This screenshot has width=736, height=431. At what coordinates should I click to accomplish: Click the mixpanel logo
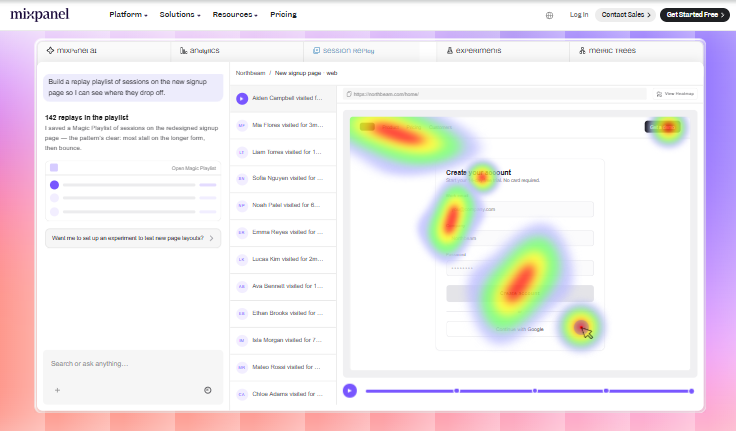39,15
